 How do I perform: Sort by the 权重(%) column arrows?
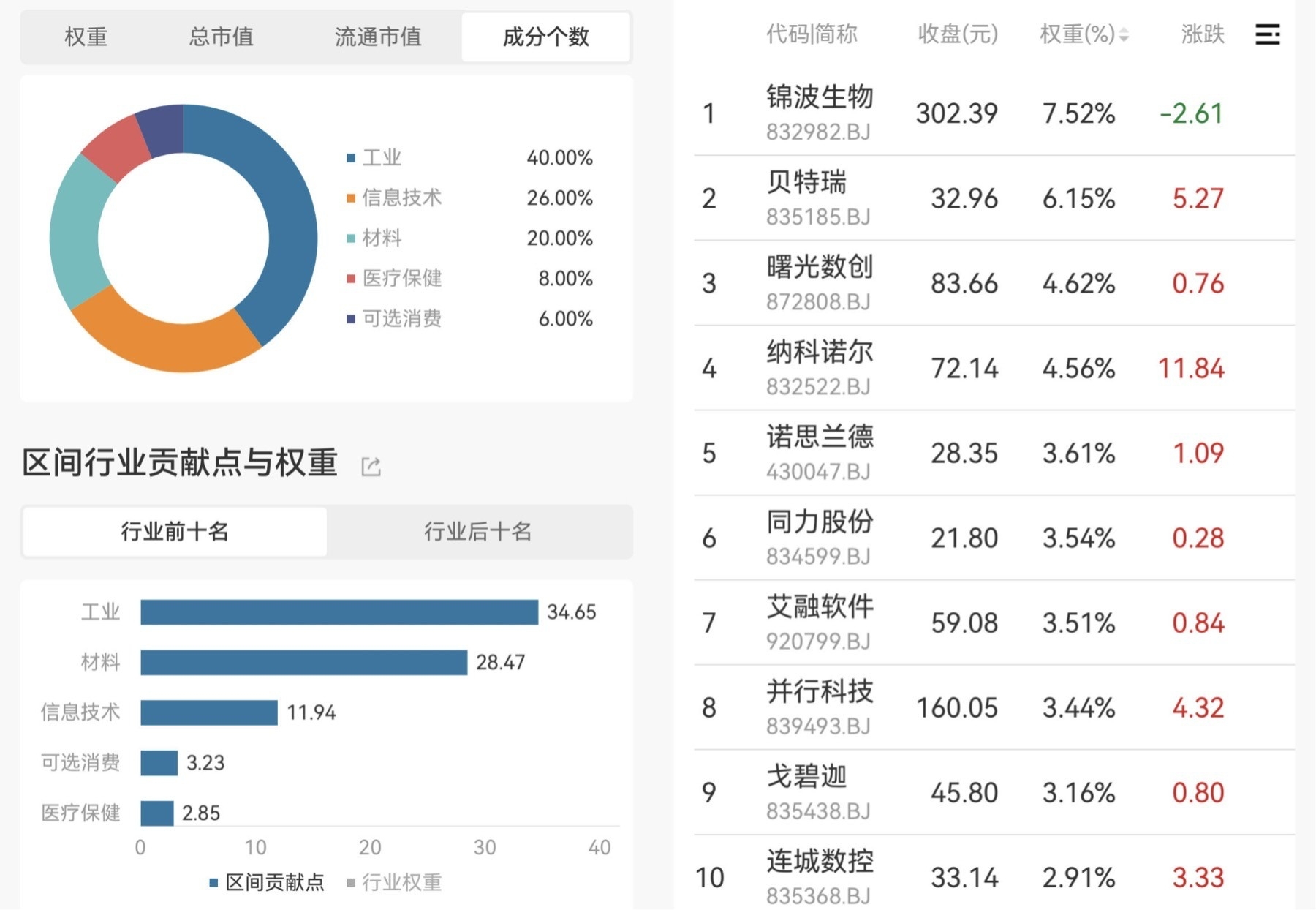pos(1124,34)
